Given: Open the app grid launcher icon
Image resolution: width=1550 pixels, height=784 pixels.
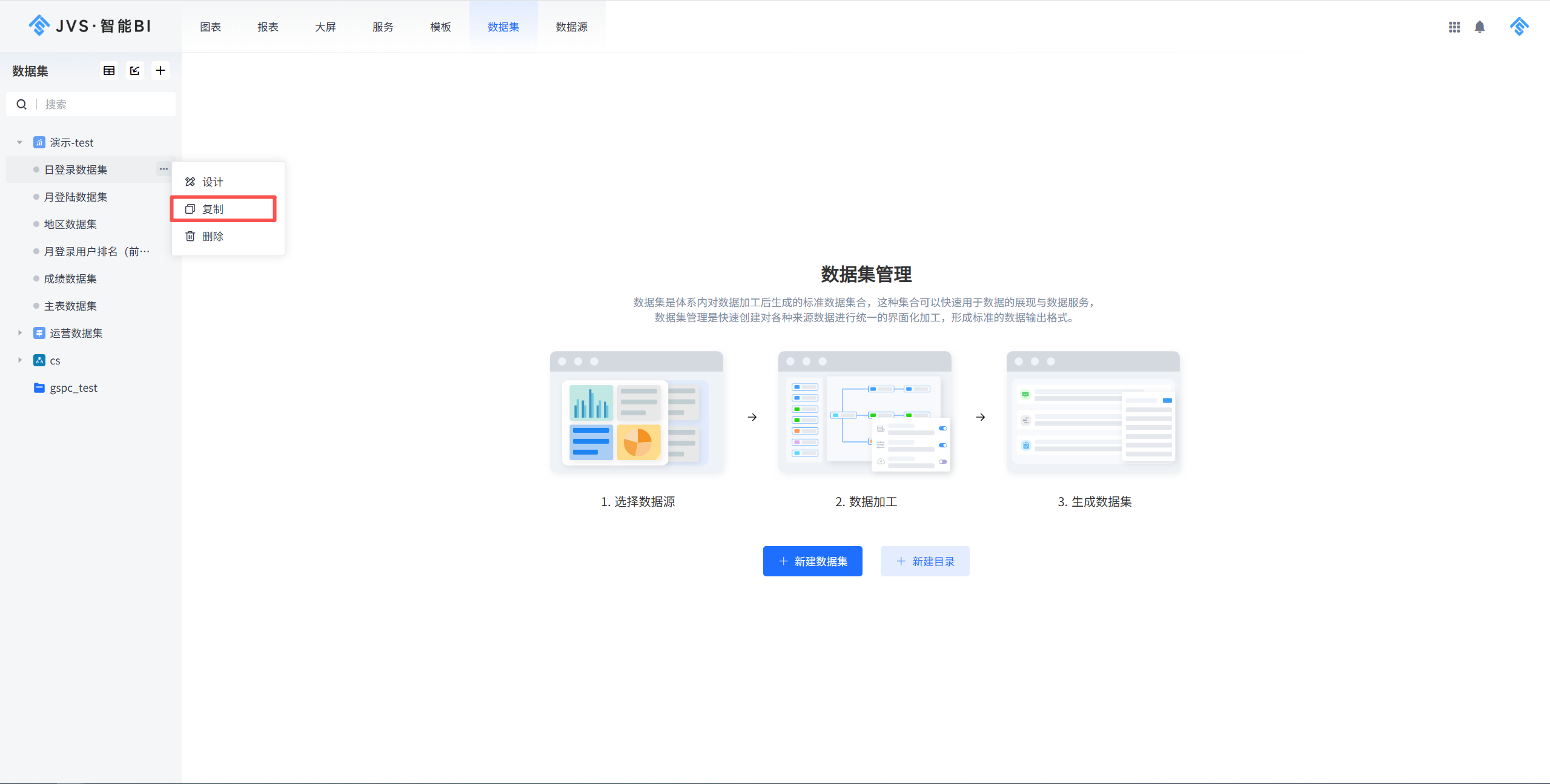Looking at the screenshot, I should (x=1454, y=27).
